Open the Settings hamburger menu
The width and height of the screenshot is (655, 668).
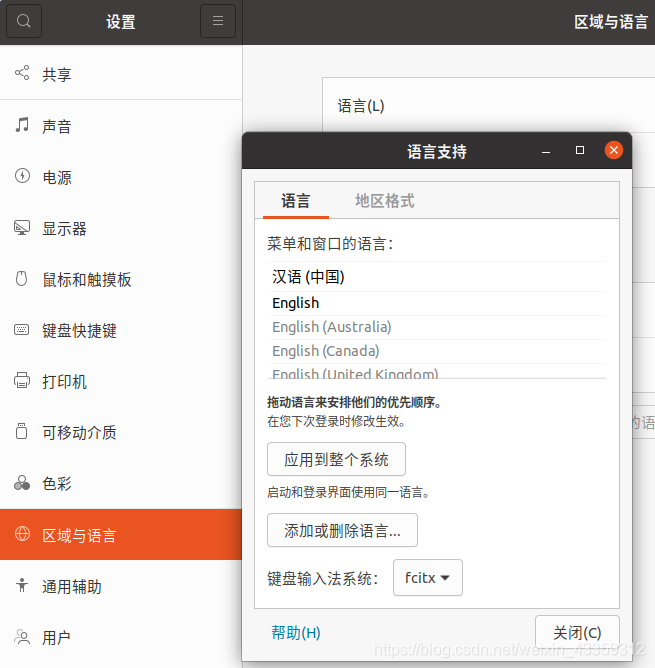pyautogui.click(x=218, y=21)
